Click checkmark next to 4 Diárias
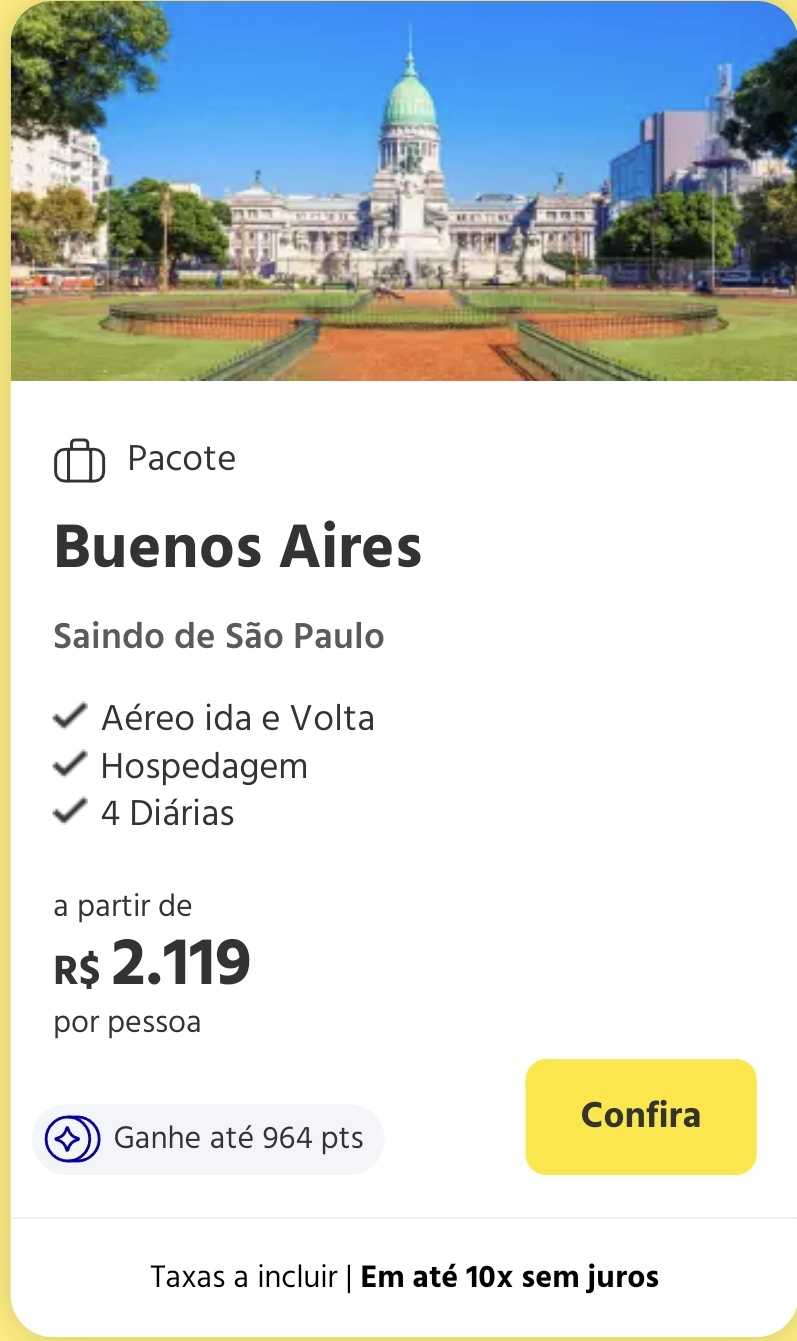 coord(69,812)
